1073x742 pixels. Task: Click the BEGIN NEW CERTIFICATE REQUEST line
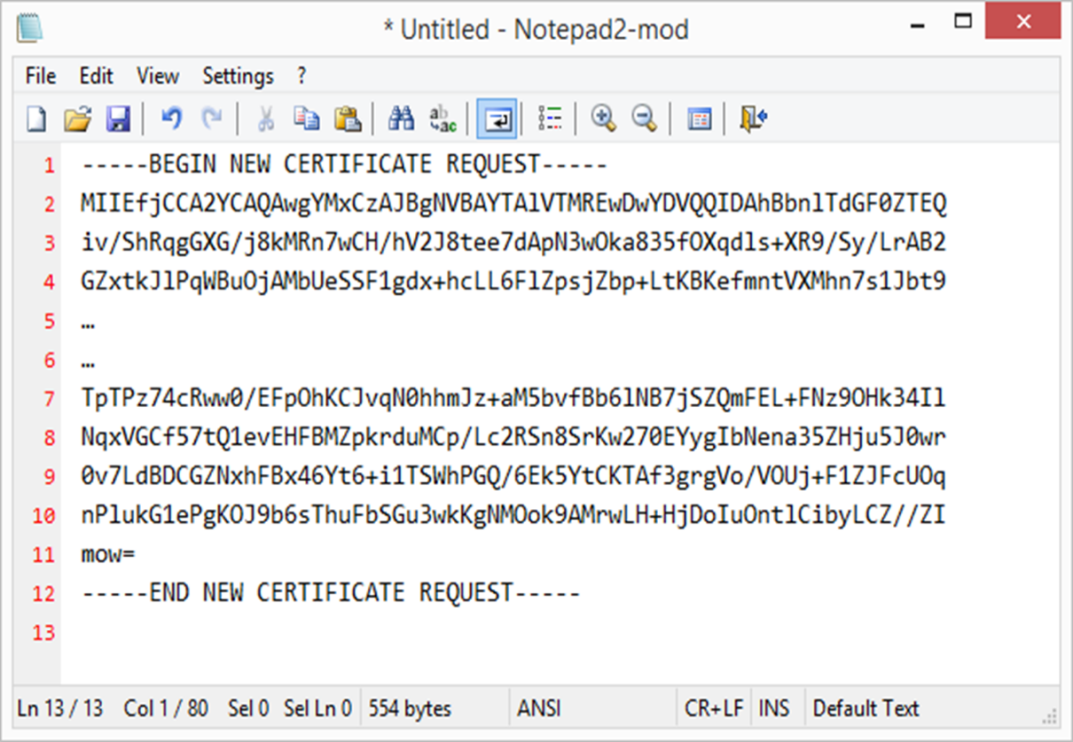[x=344, y=164]
